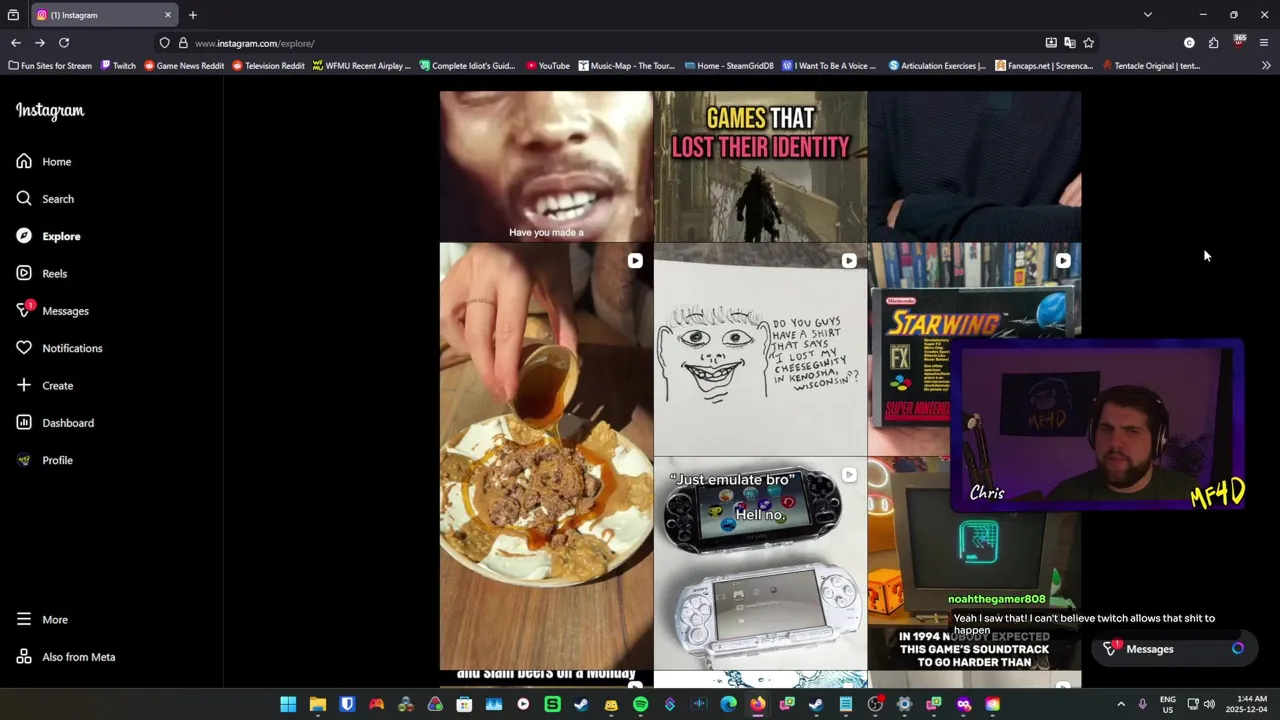
Task: Click the site padlock icon
Action: (x=183, y=43)
